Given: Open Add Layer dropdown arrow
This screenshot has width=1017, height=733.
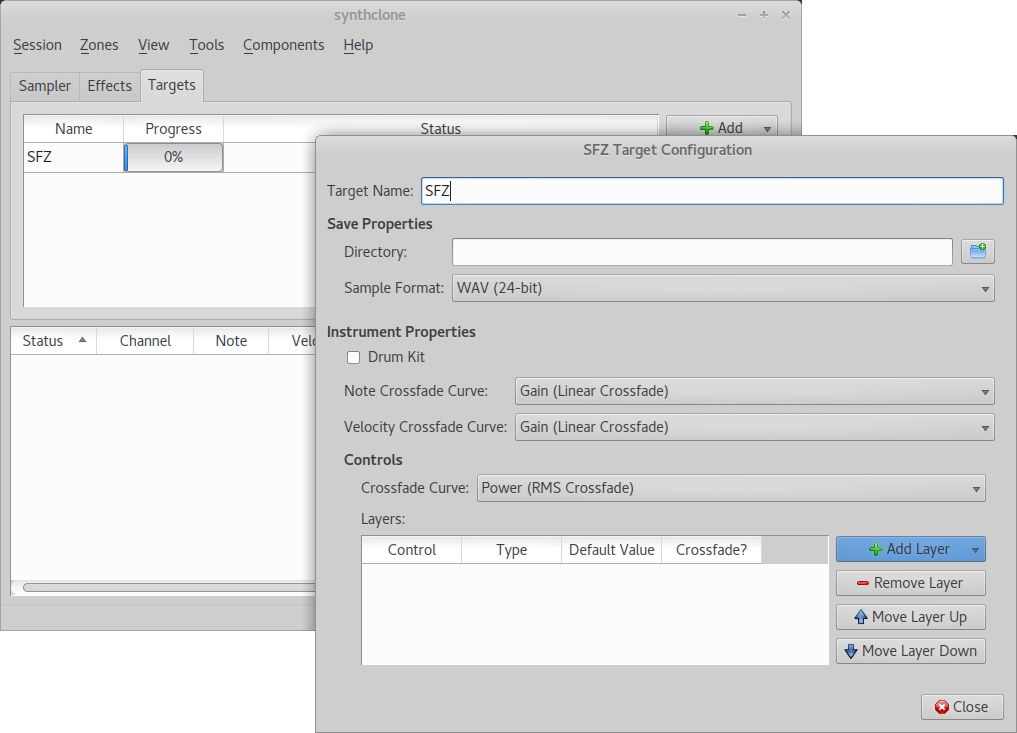Looking at the screenshot, I should [975, 549].
